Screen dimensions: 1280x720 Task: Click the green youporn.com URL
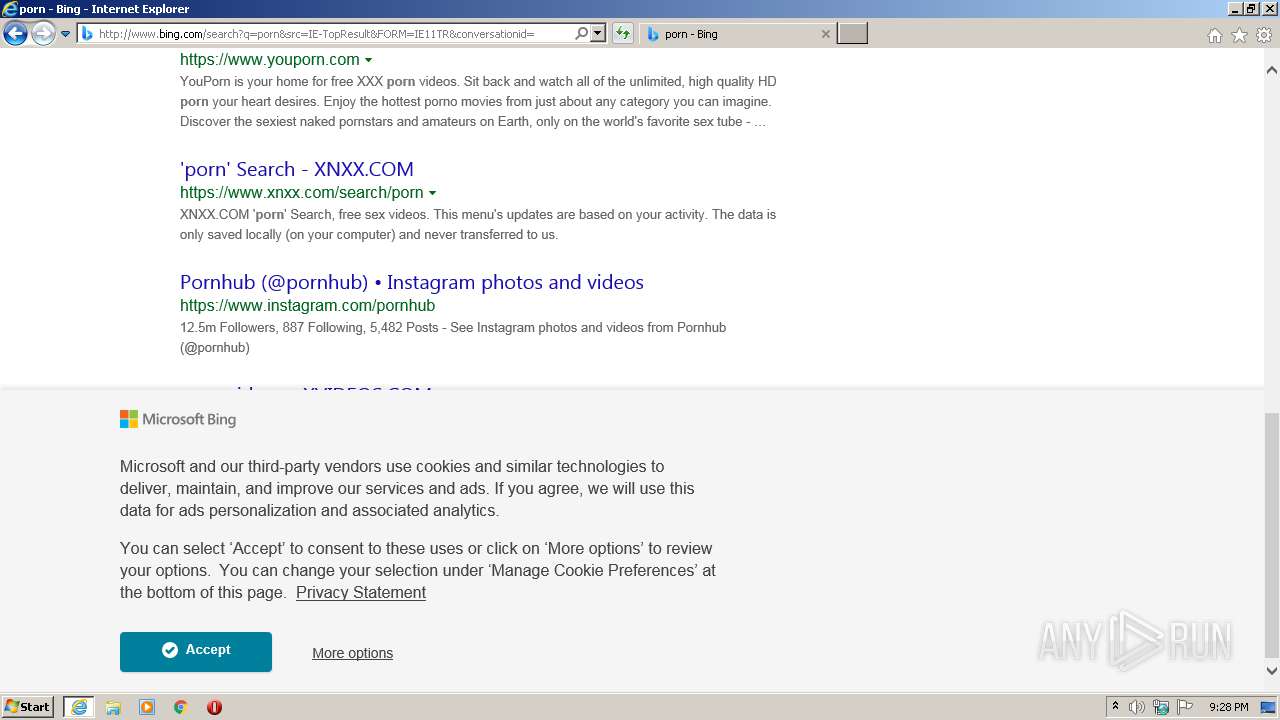tap(270, 59)
